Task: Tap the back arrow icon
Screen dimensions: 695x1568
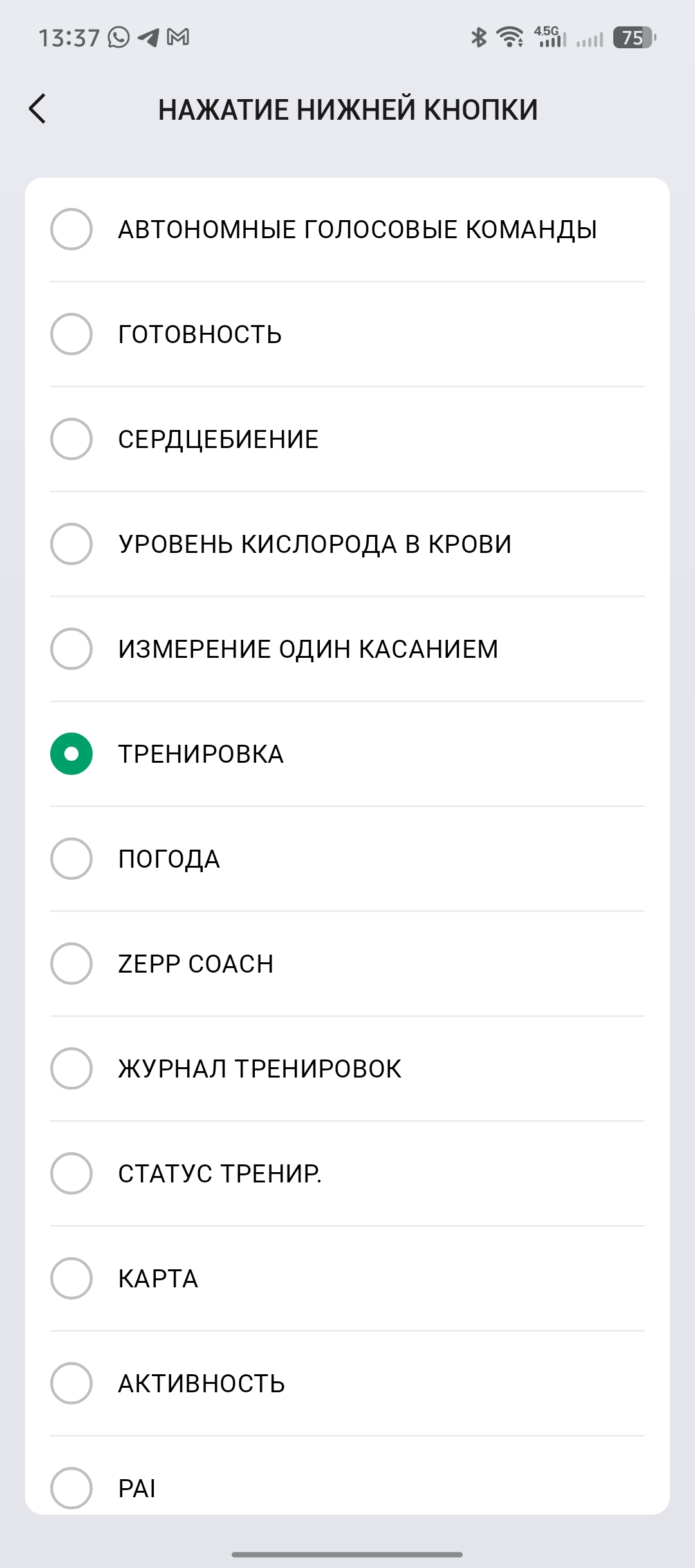Action: (x=38, y=109)
